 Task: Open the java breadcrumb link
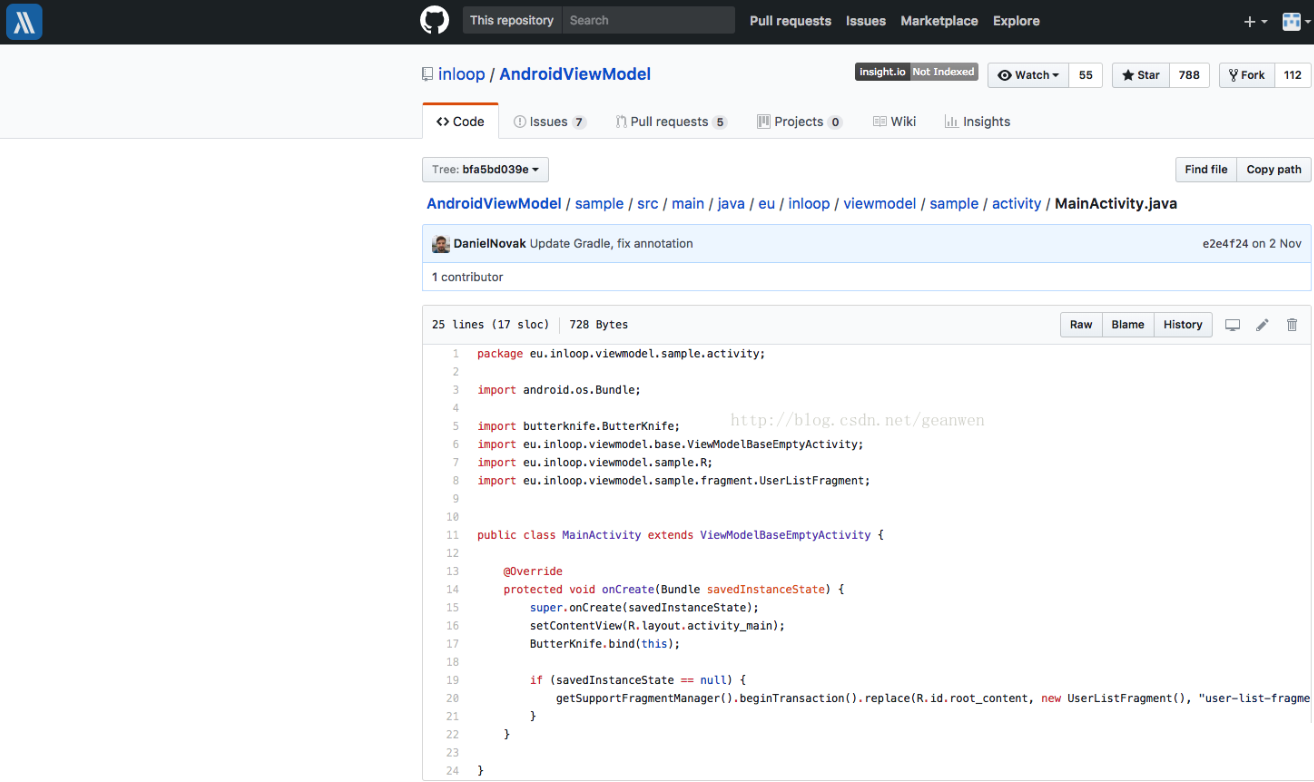731,204
